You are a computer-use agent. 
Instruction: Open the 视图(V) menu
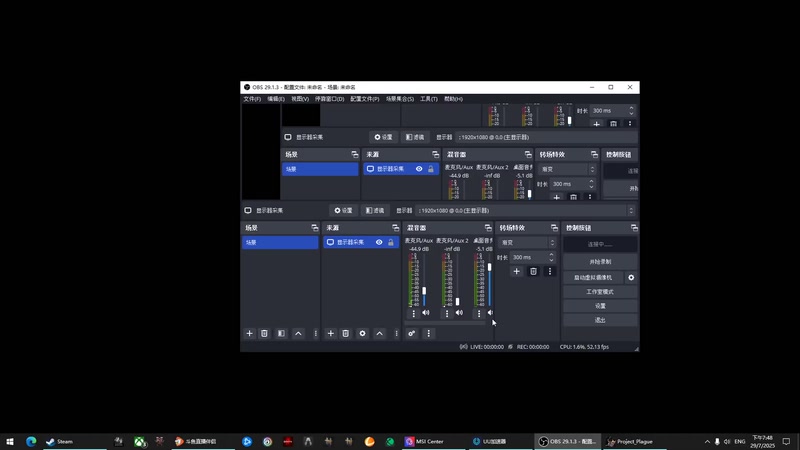point(300,99)
